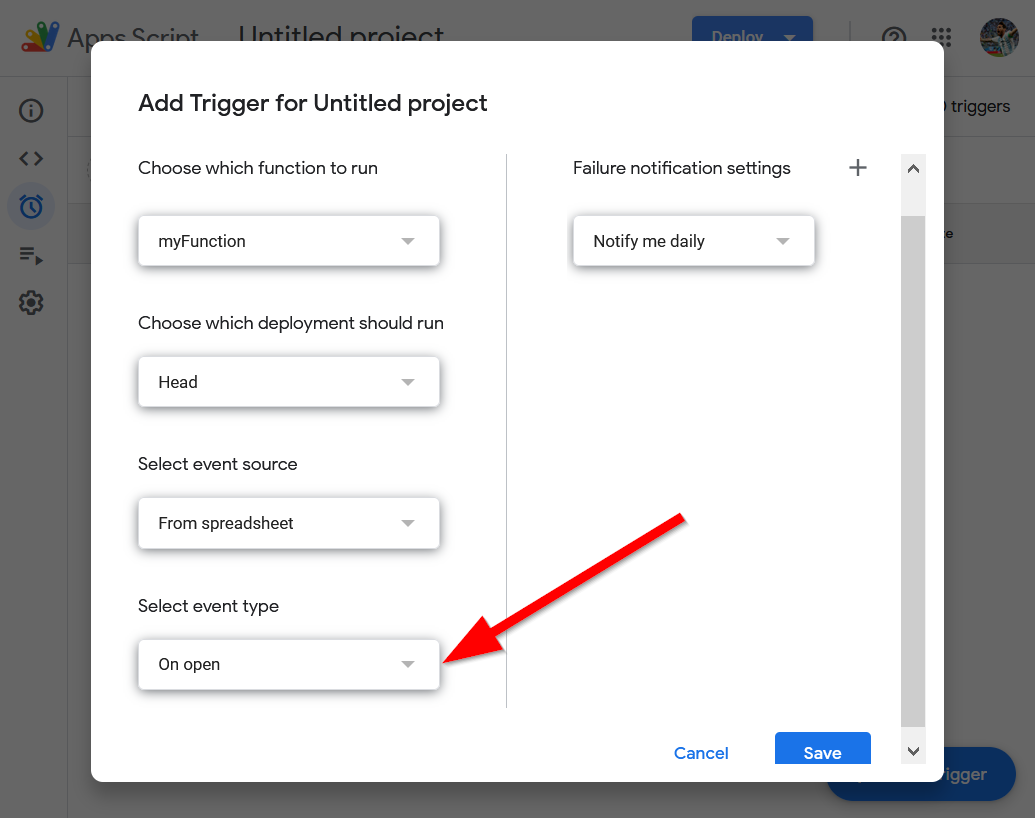Click the scrollbar up arrow in dialog
1035x818 pixels.
click(913, 169)
